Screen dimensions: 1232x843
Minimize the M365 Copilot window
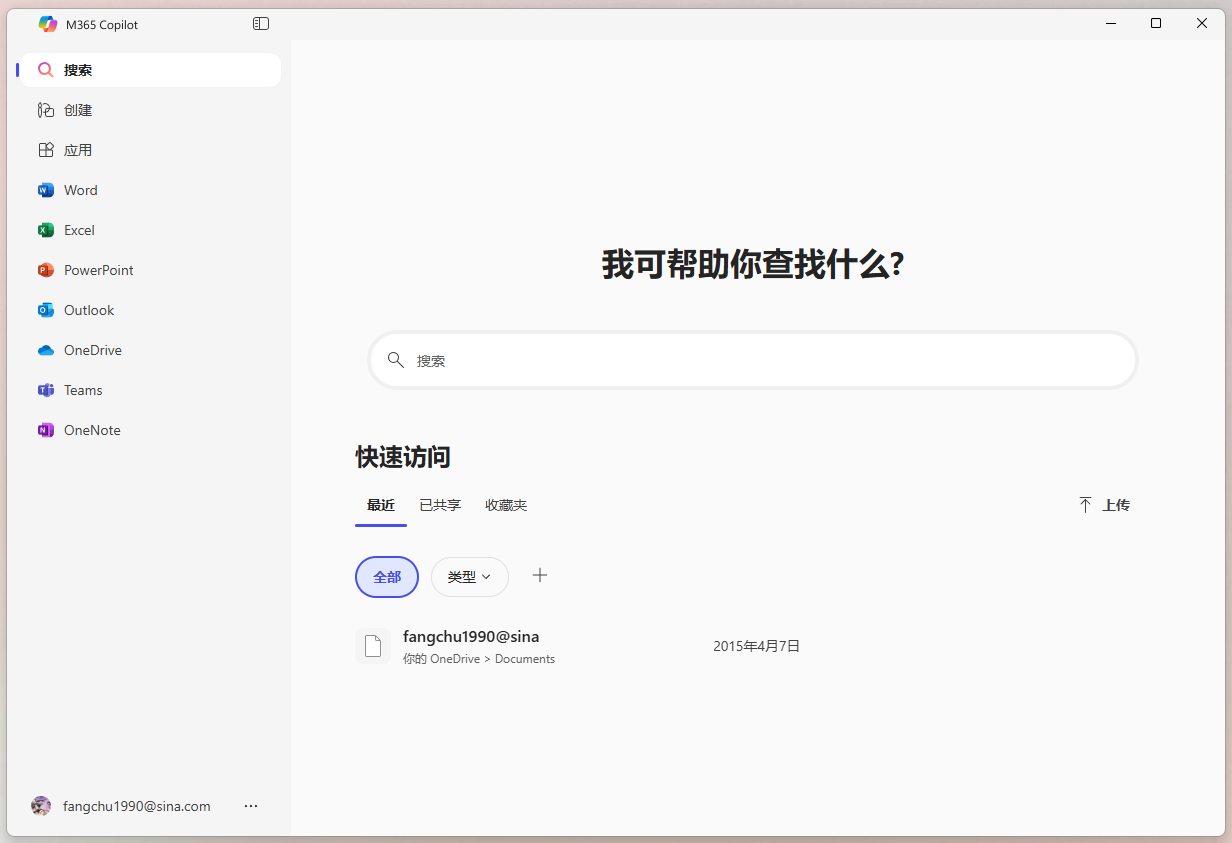point(1110,23)
